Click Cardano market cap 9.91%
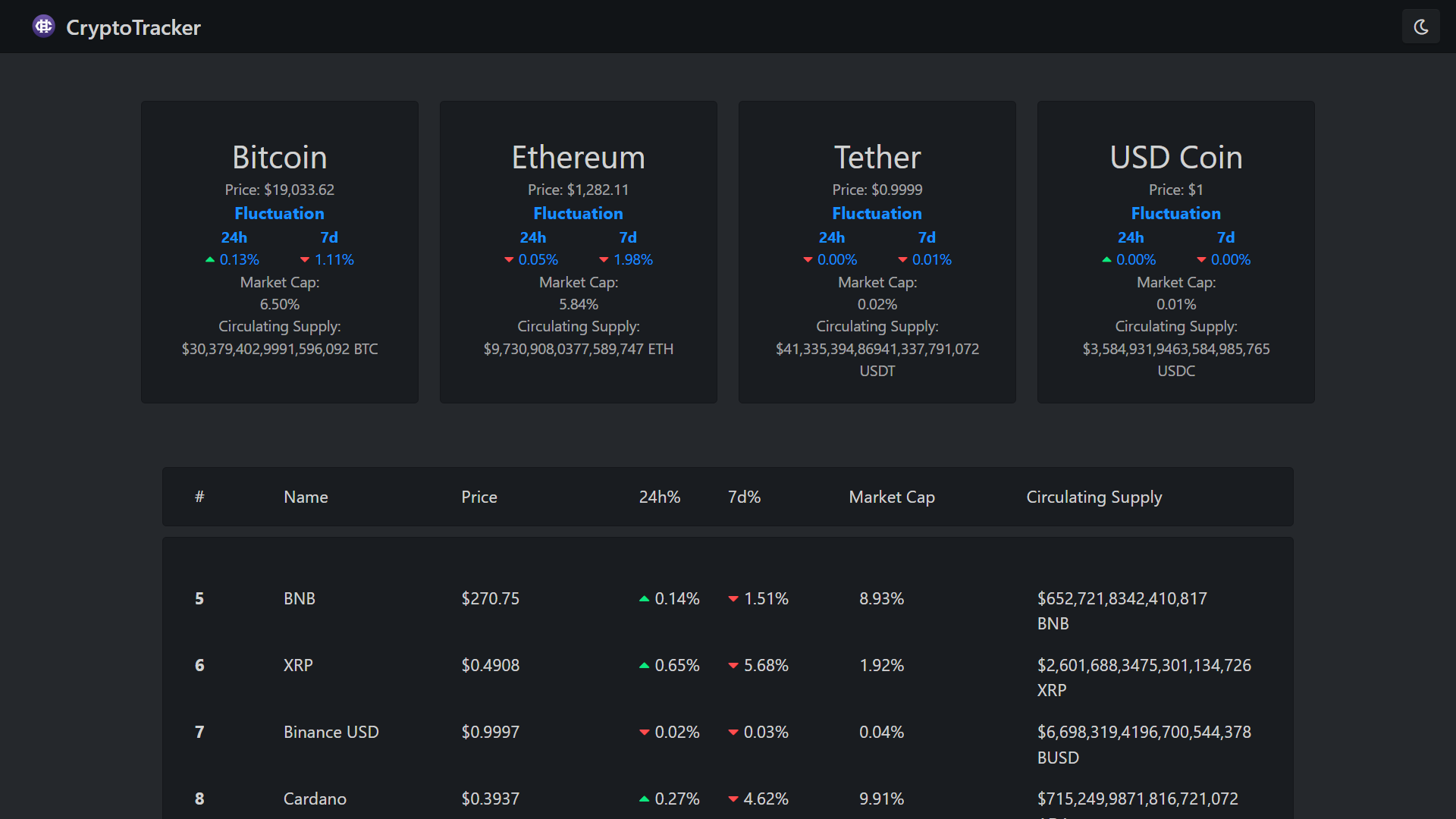Viewport: 1456px width, 819px height. tap(881, 799)
